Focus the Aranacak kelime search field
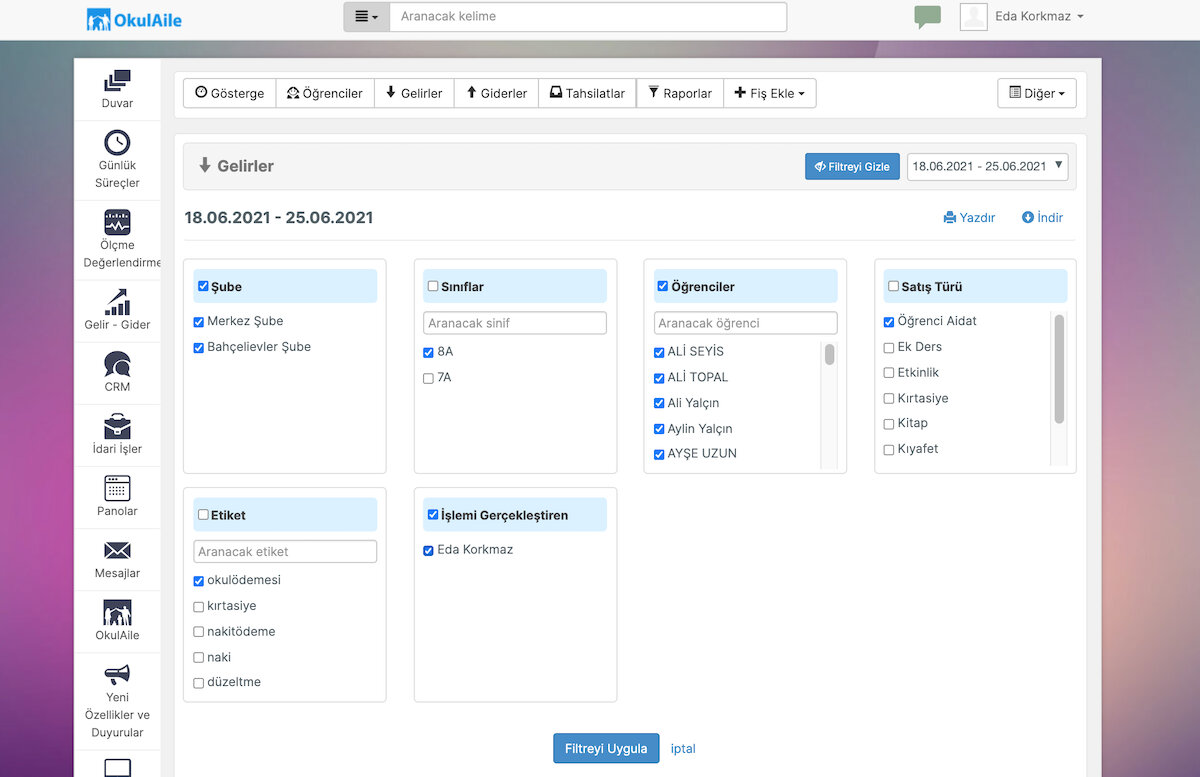The image size is (1200, 777). [x=588, y=17]
